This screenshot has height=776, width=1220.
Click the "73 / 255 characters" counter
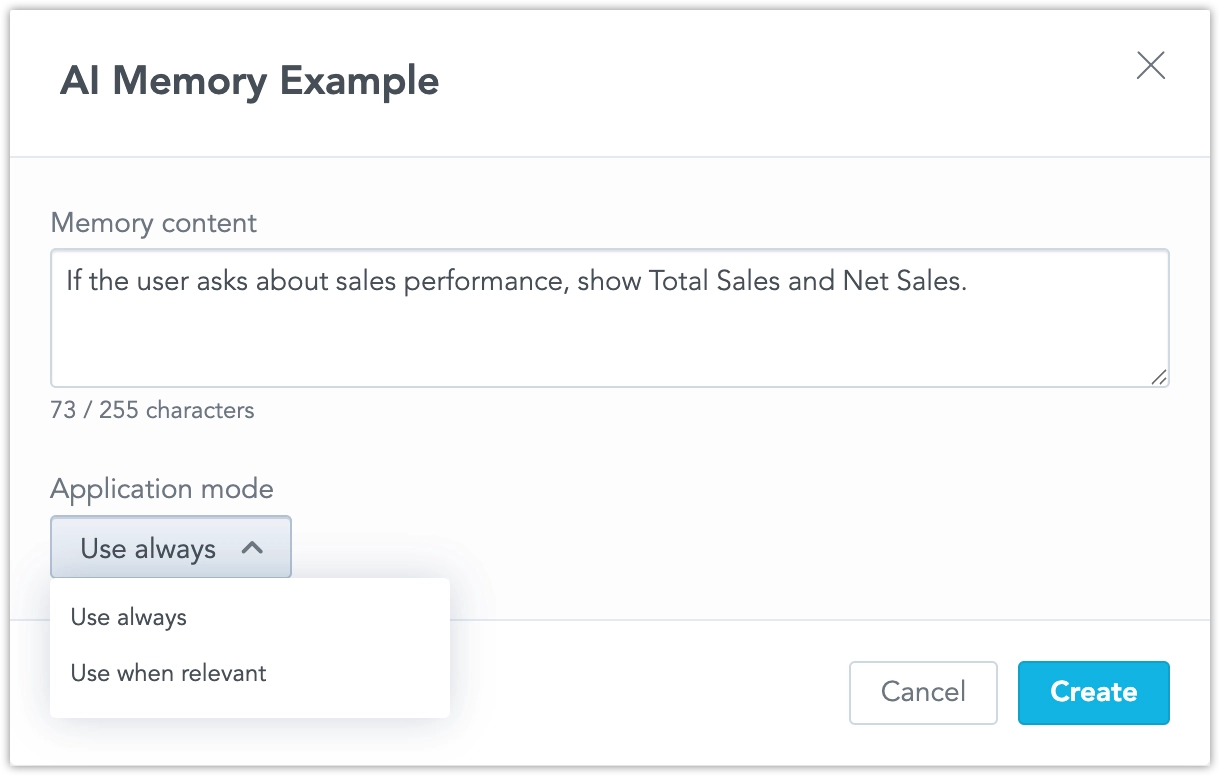pyautogui.click(x=152, y=410)
